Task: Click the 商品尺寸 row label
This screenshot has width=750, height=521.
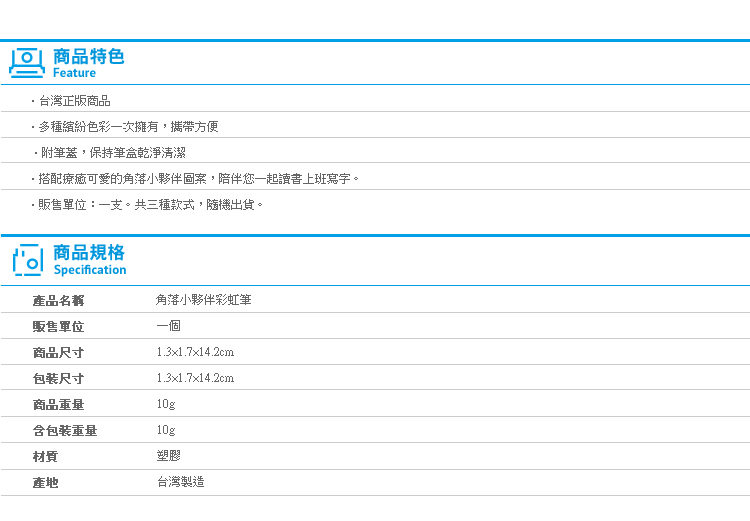Action: coord(58,353)
